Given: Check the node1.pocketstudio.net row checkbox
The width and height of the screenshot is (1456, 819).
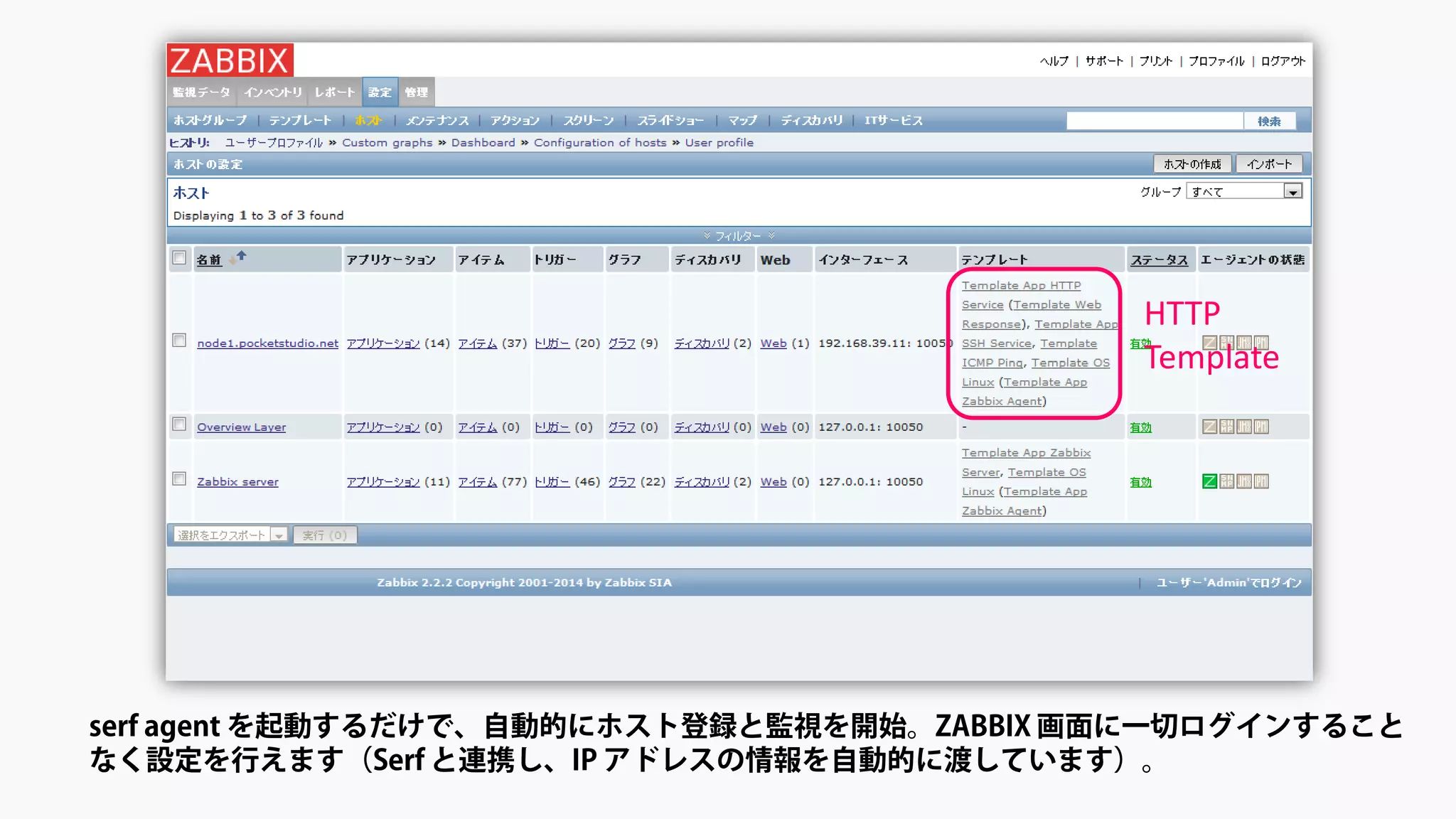Looking at the screenshot, I should click(179, 341).
